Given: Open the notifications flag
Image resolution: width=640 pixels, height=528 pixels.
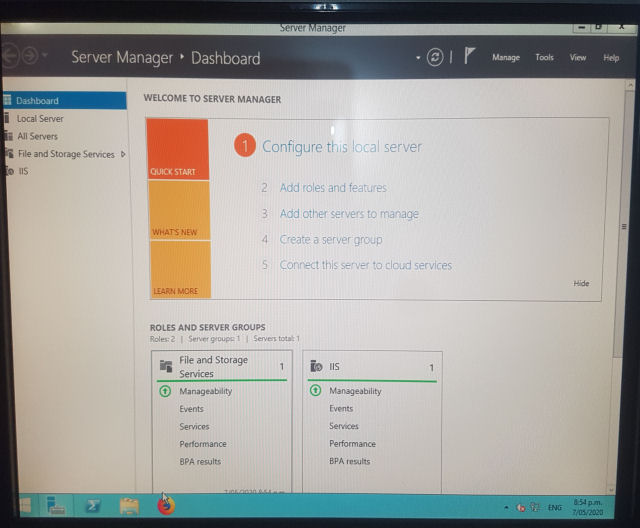Looking at the screenshot, I should point(469,55).
